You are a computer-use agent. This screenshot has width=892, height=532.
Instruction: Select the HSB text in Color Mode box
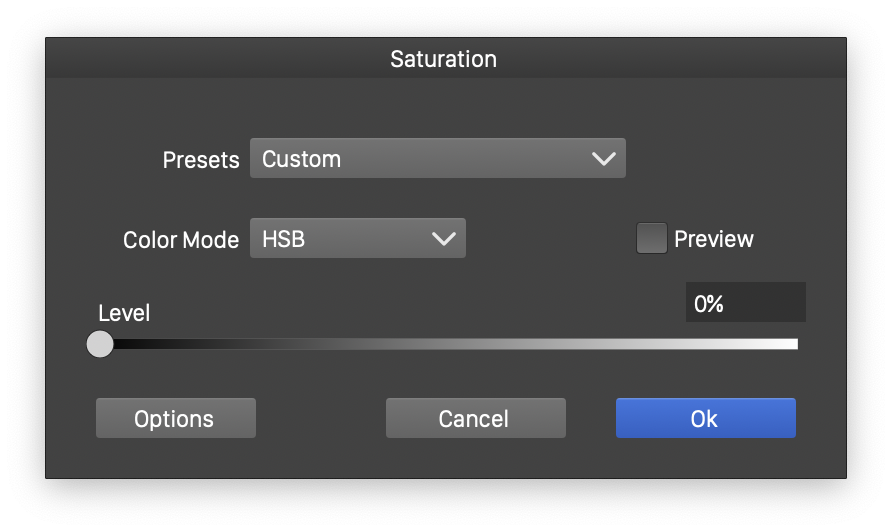[282, 239]
